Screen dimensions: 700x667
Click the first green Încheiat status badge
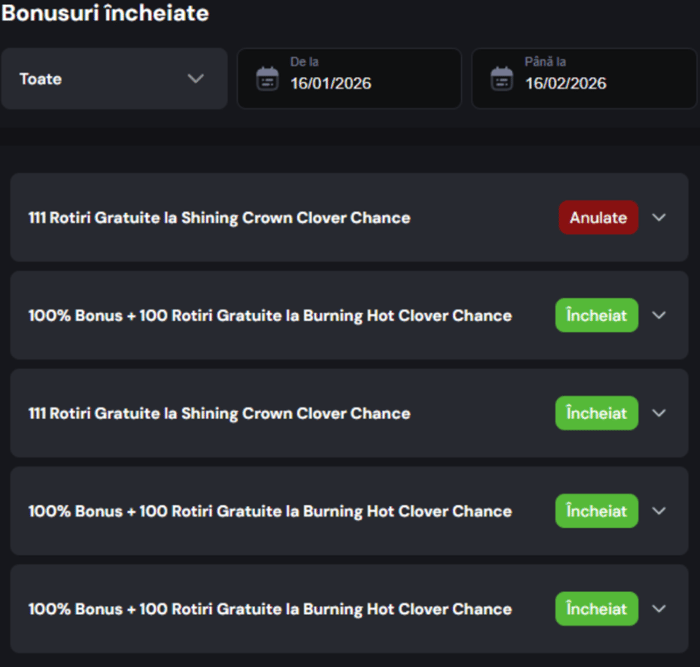pyautogui.click(x=596, y=315)
